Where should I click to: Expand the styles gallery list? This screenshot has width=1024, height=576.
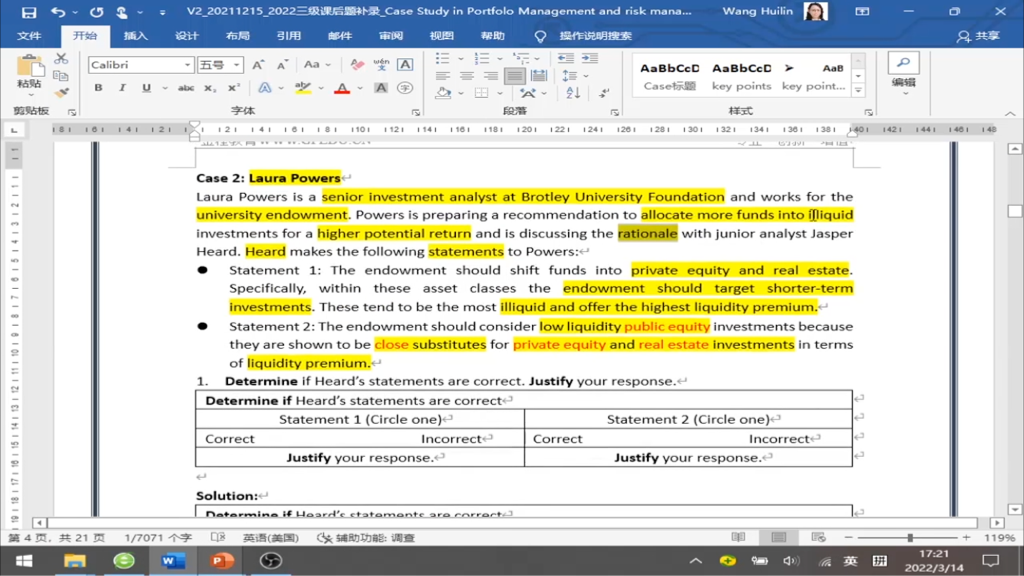858,91
